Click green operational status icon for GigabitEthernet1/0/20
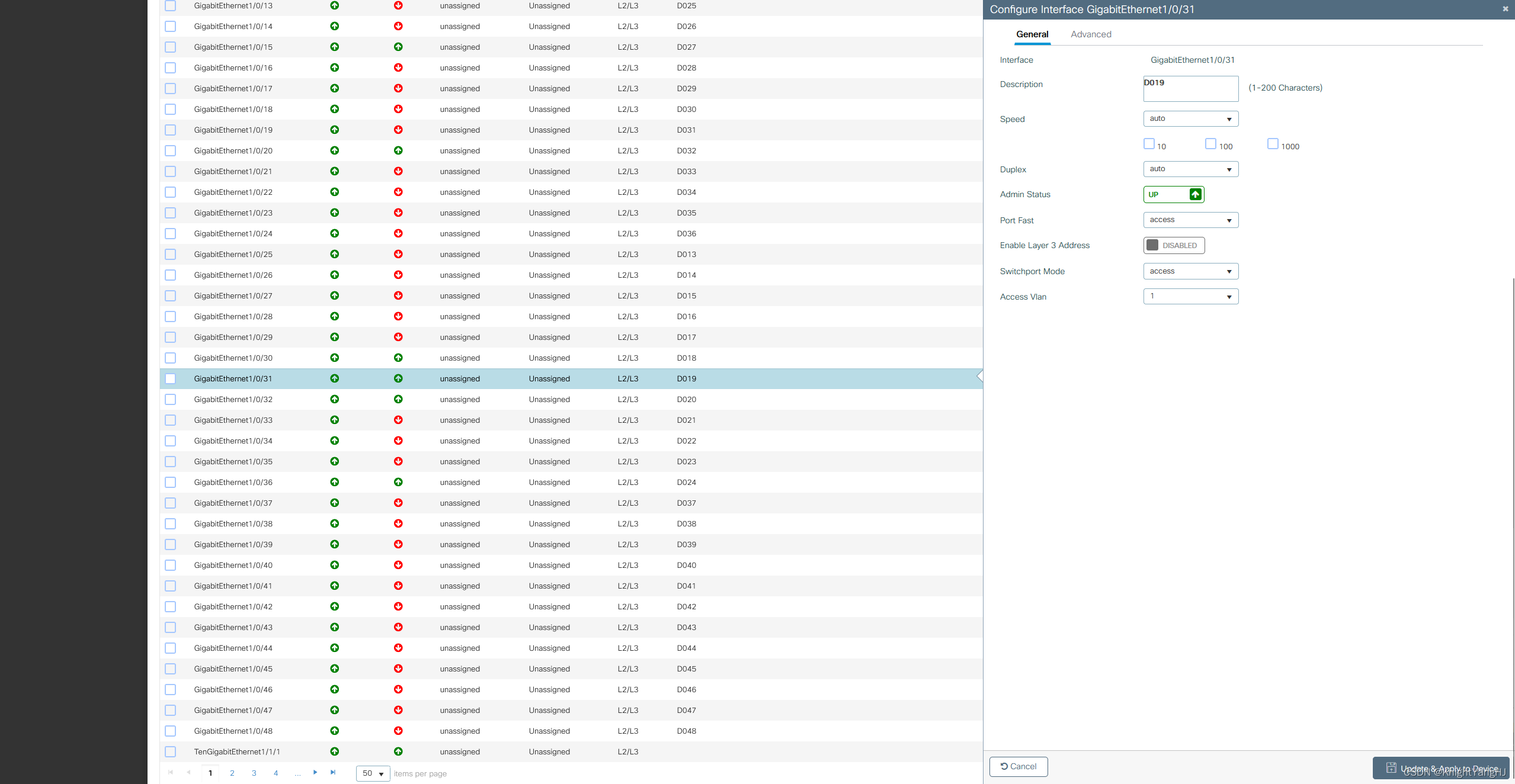 398,150
